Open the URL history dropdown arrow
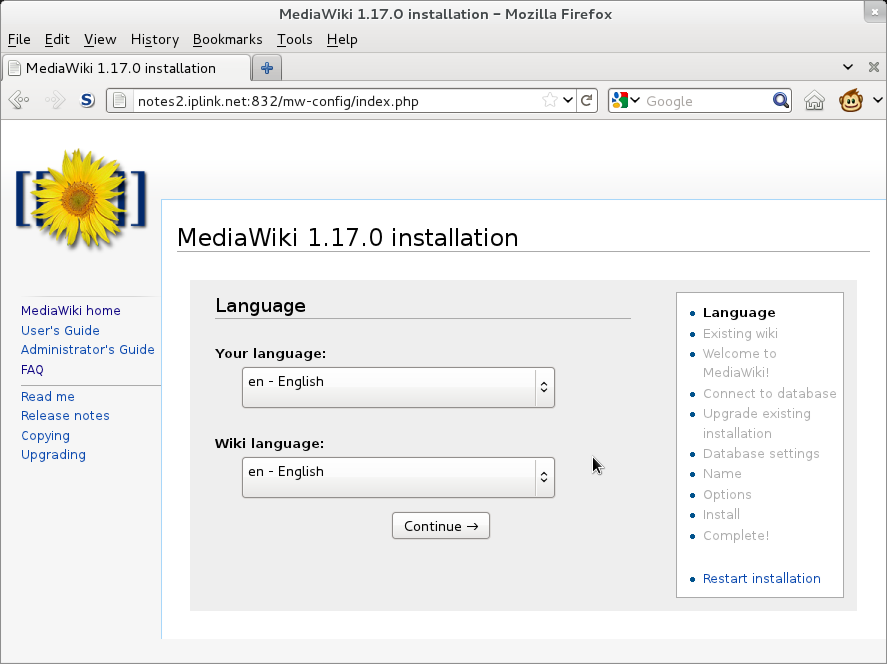This screenshot has height=664, width=887. (x=568, y=101)
